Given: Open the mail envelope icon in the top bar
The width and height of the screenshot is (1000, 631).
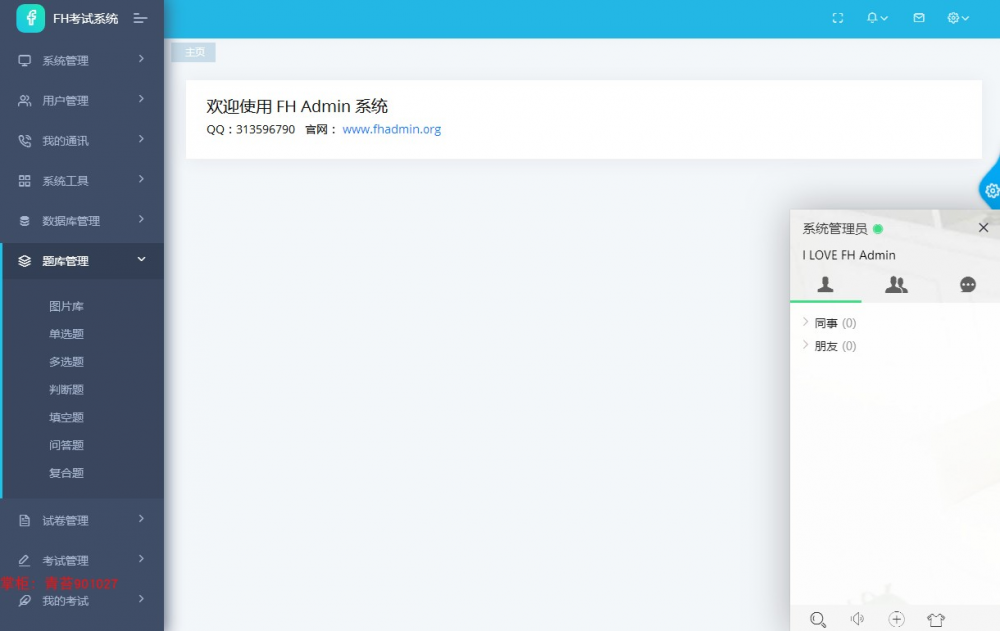Looking at the screenshot, I should coord(918,17).
